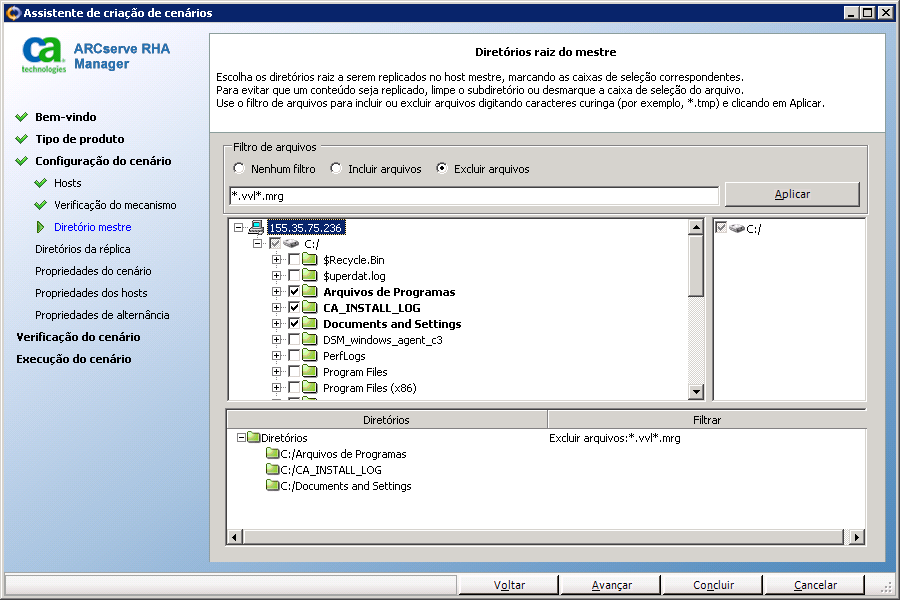Expand the $Recycle.Bin folder node
The width and height of the screenshot is (900, 600).
click(x=277, y=260)
